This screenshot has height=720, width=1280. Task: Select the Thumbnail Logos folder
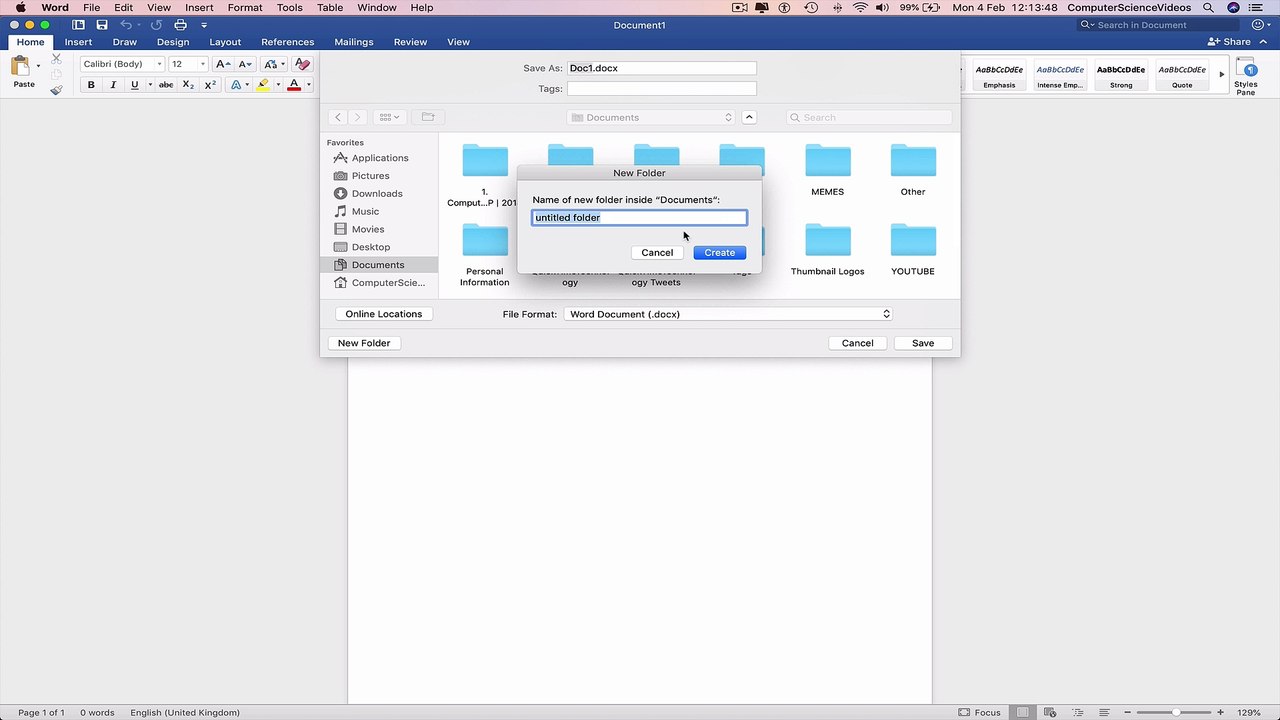coord(827,250)
